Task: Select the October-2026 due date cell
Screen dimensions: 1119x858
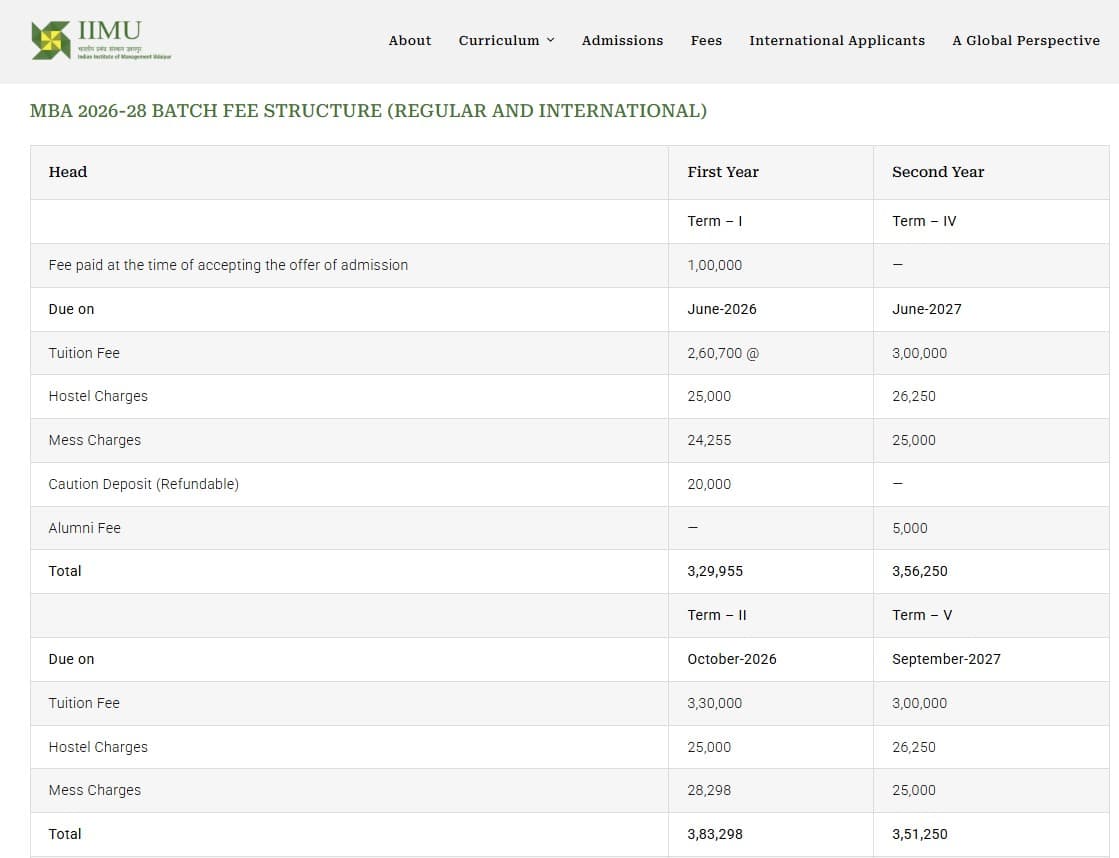Action: (x=732, y=659)
